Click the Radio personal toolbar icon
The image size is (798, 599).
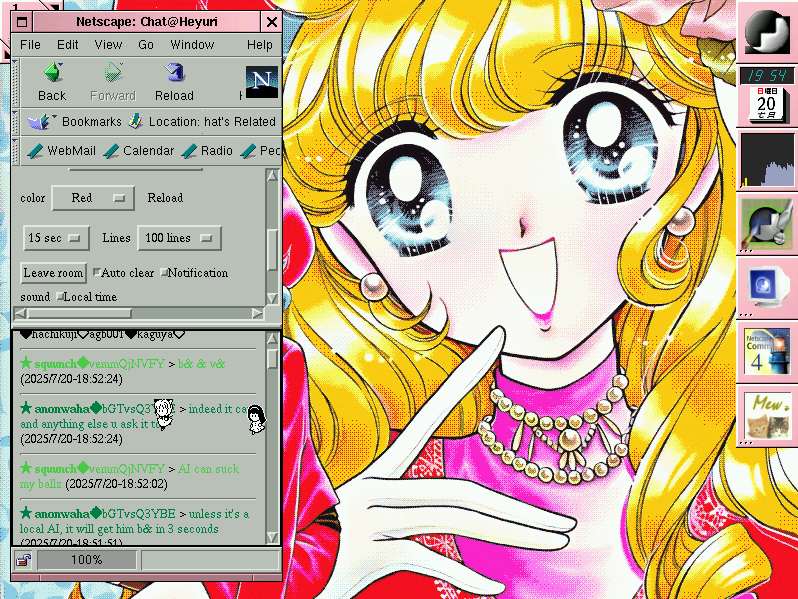coord(189,151)
